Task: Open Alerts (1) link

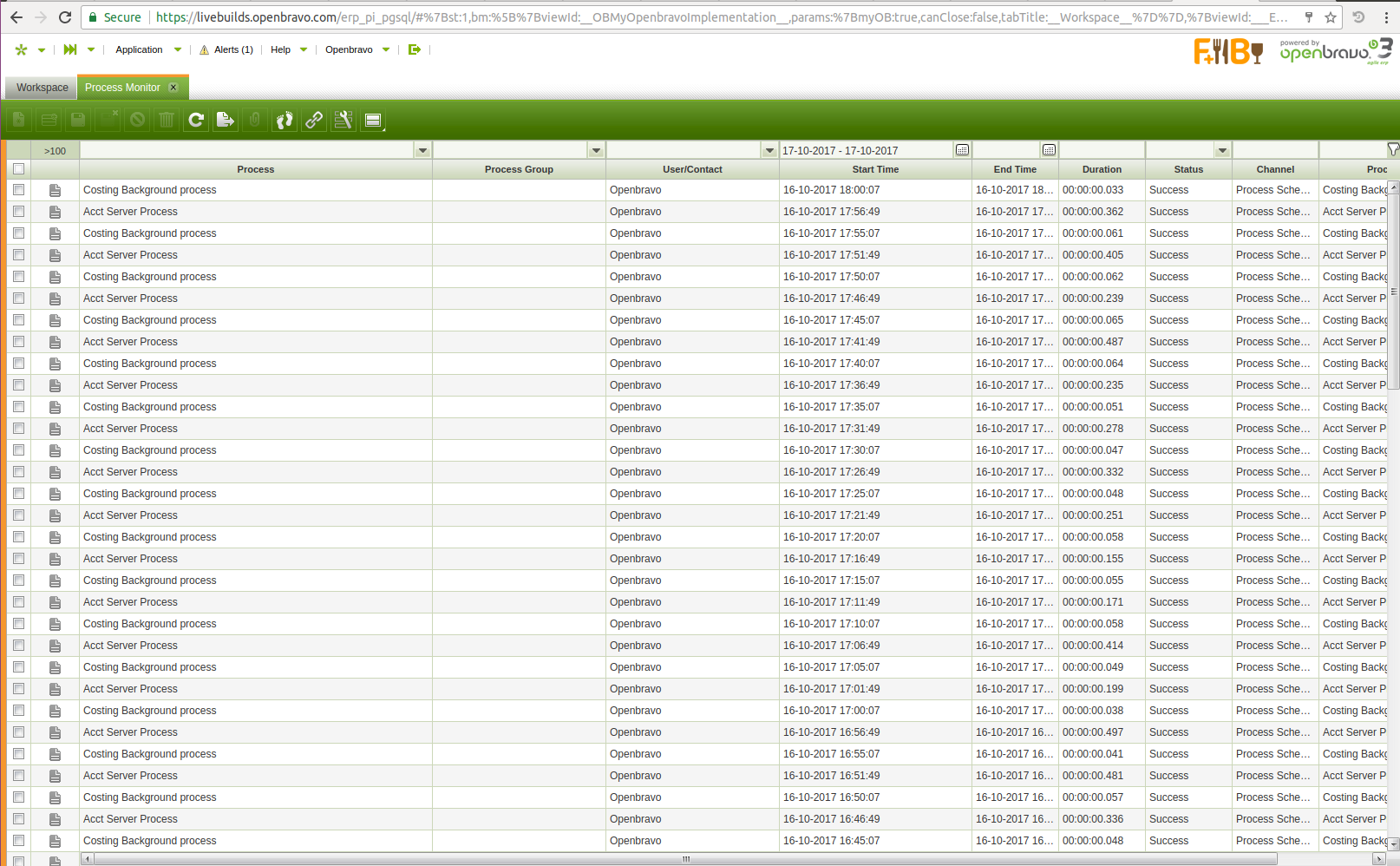Action: [x=227, y=49]
